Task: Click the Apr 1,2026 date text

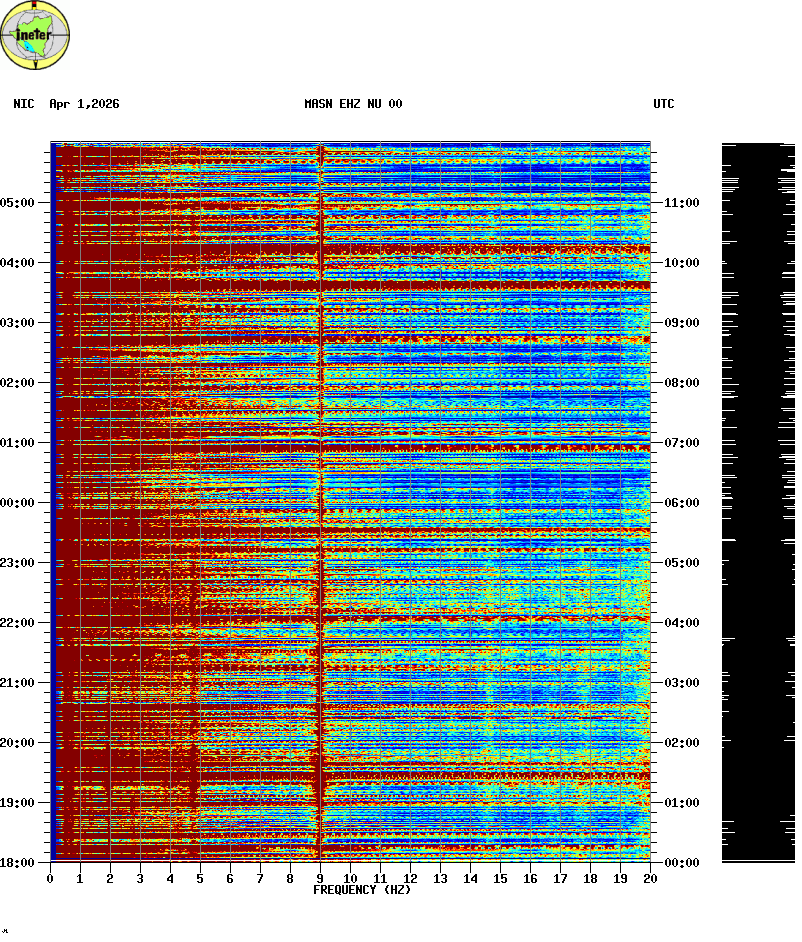Action: coord(84,104)
